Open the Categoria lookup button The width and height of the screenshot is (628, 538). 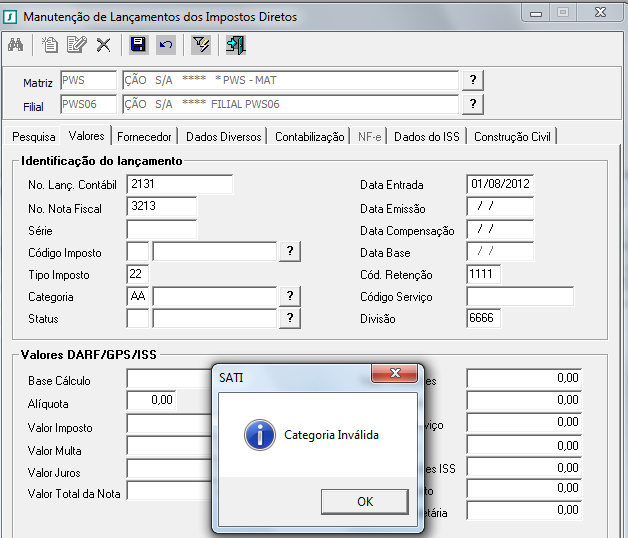290,296
